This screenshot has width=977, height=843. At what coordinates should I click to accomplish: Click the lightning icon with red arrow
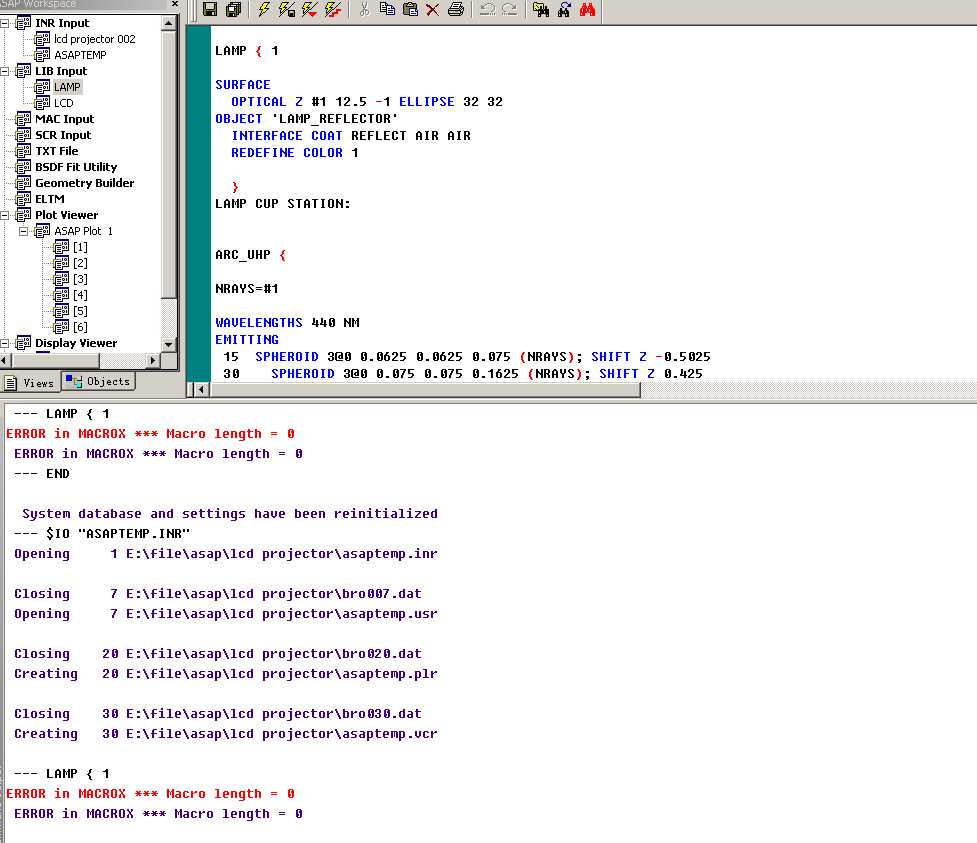[x=310, y=9]
